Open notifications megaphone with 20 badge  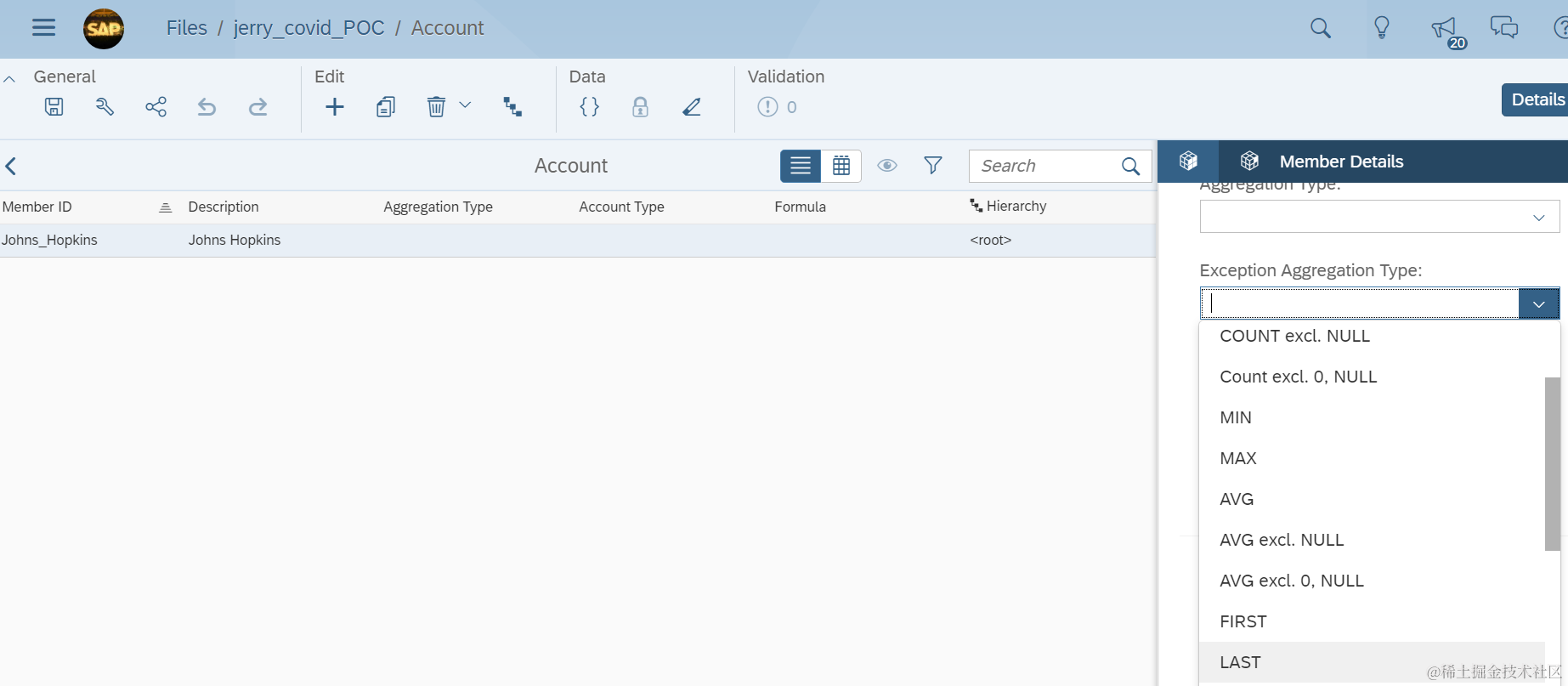[x=1447, y=31]
